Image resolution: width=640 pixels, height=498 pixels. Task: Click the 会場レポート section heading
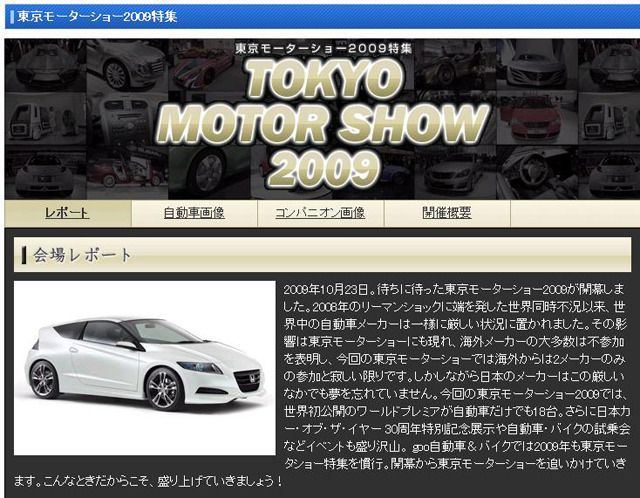coord(83,255)
